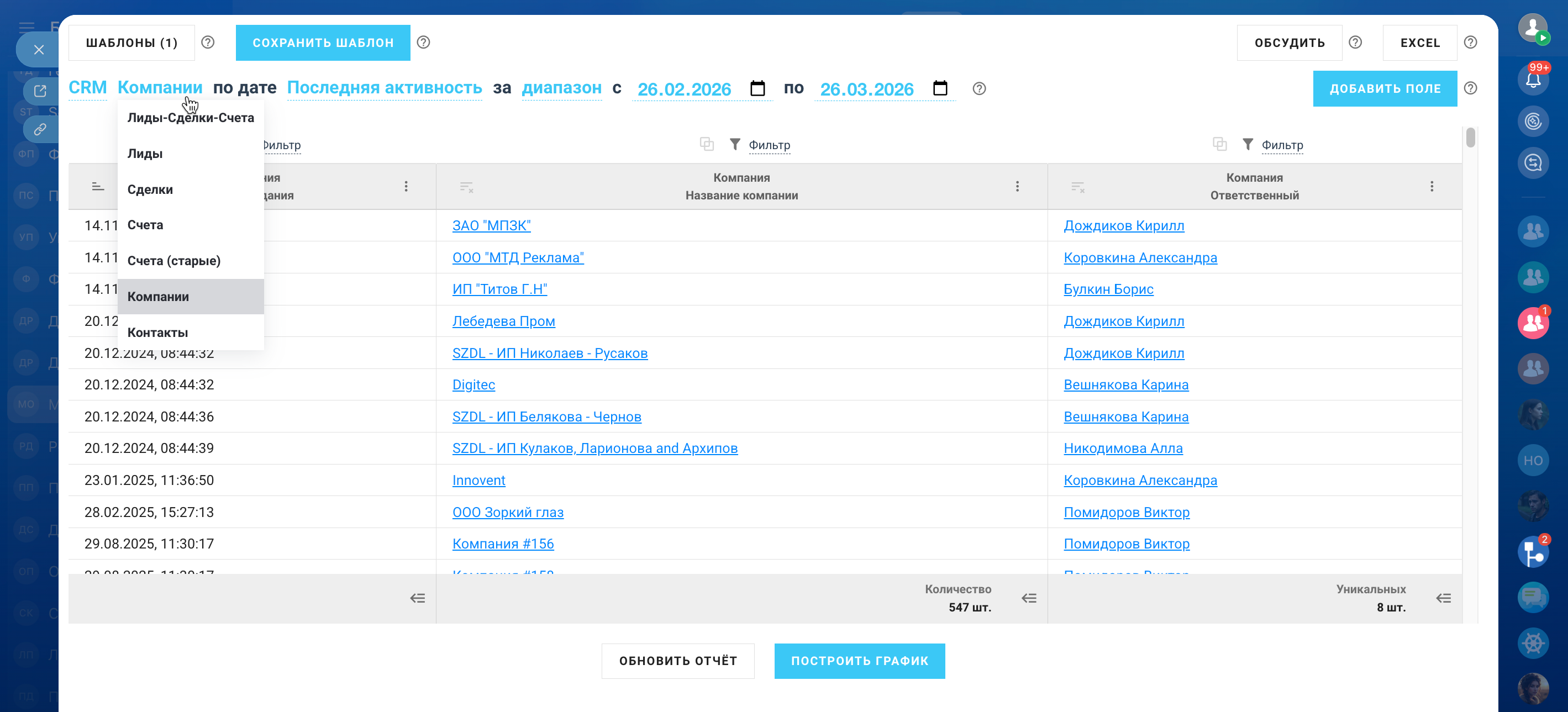Click duplicate column icon above Ответственный column
Image resolution: width=1568 pixels, height=712 pixels.
[1219, 144]
